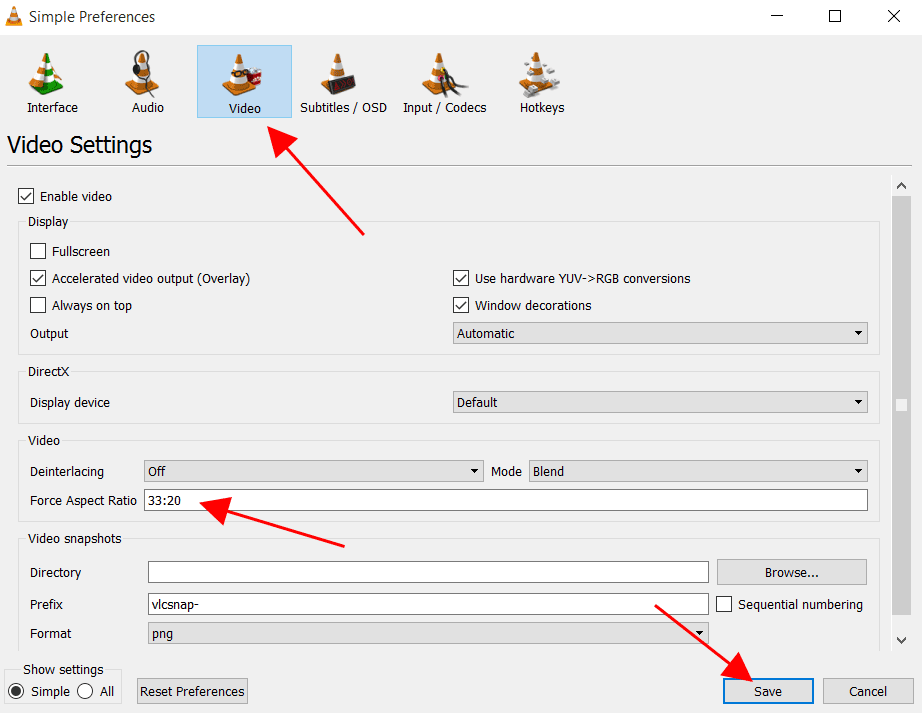Select the Audio preferences icon

point(147,82)
